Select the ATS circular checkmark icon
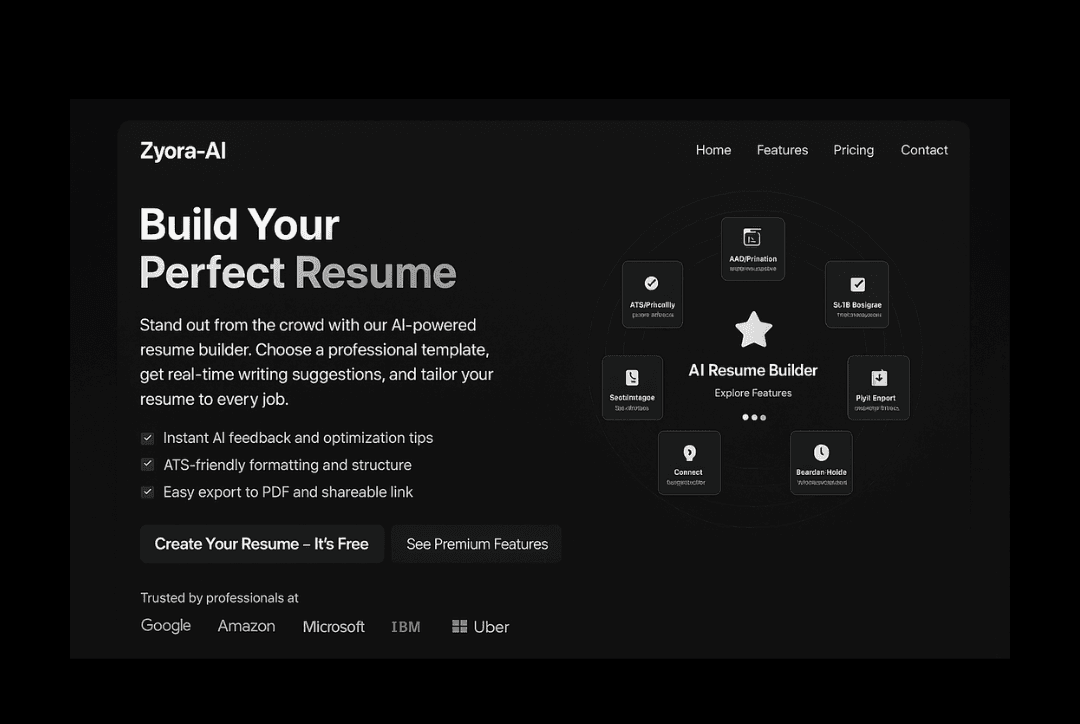The image size is (1080, 724). 651,283
